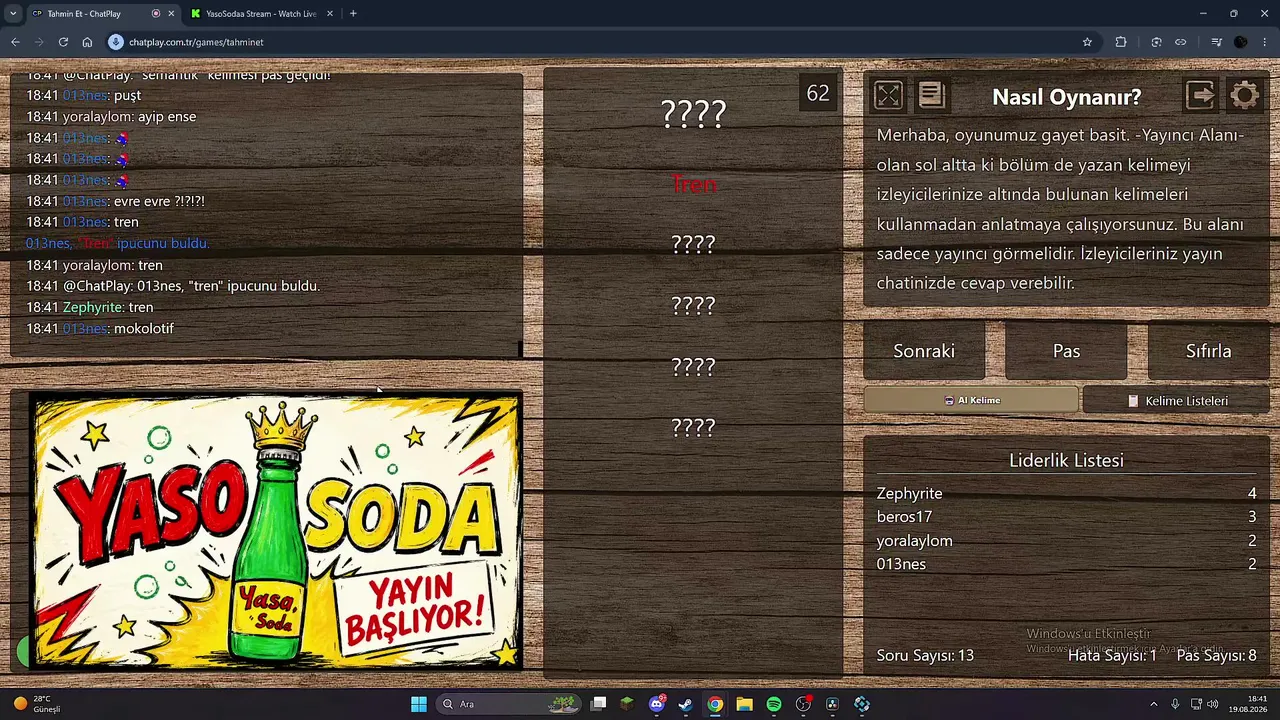Click the link extension icon in toolbar
1280x720 pixels.
[1180, 42]
